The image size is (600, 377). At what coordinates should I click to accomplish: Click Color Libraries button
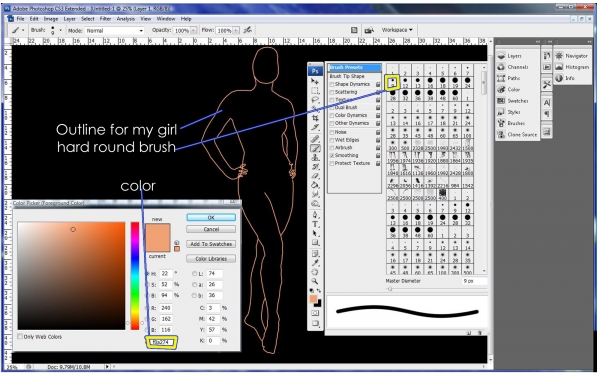point(211,259)
